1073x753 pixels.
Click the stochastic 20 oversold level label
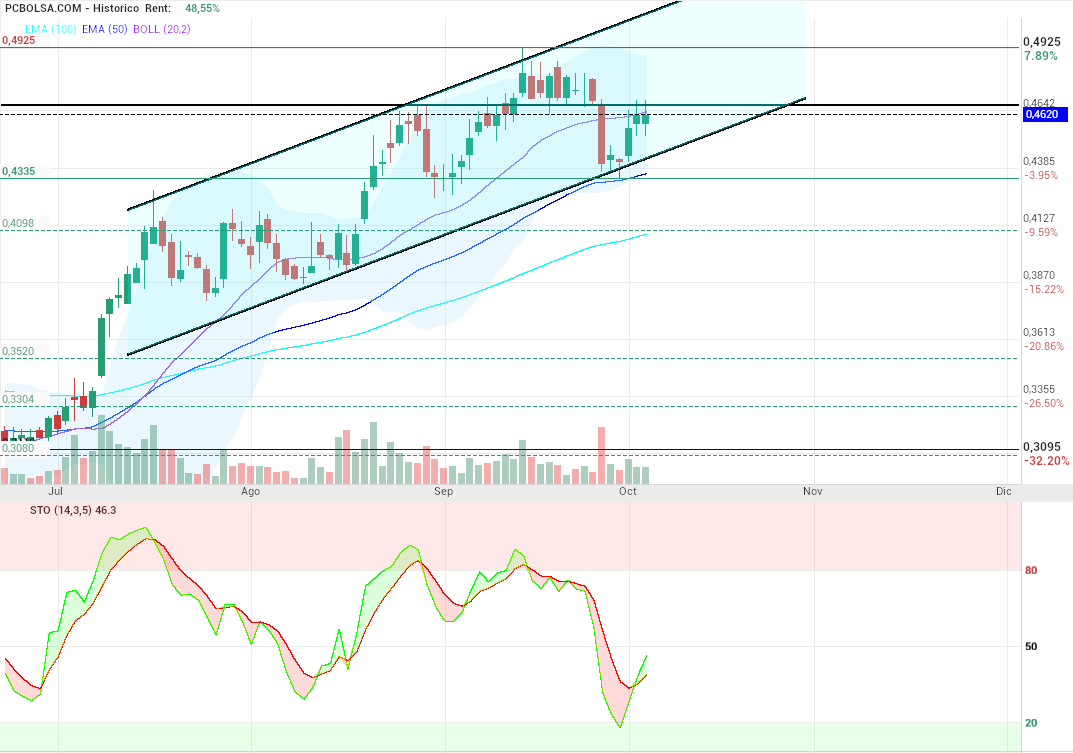tap(1031, 723)
